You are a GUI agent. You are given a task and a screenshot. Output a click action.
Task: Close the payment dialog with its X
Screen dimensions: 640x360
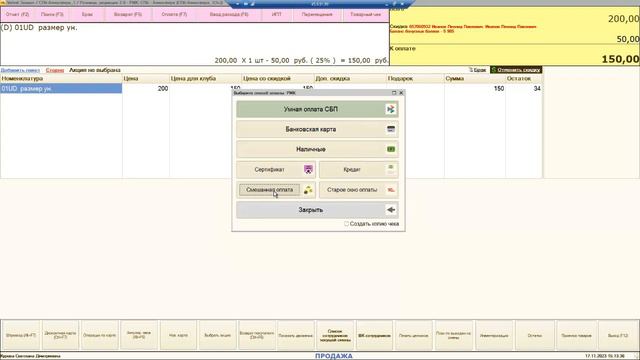(401, 93)
